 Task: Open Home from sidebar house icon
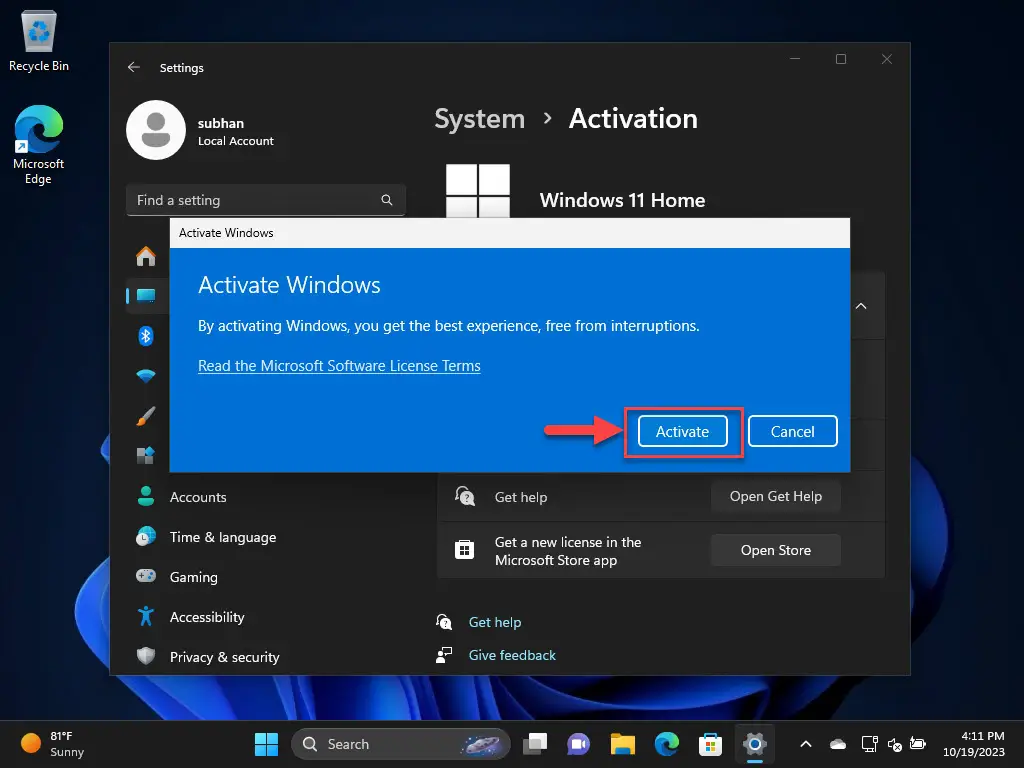coord(146,256)
